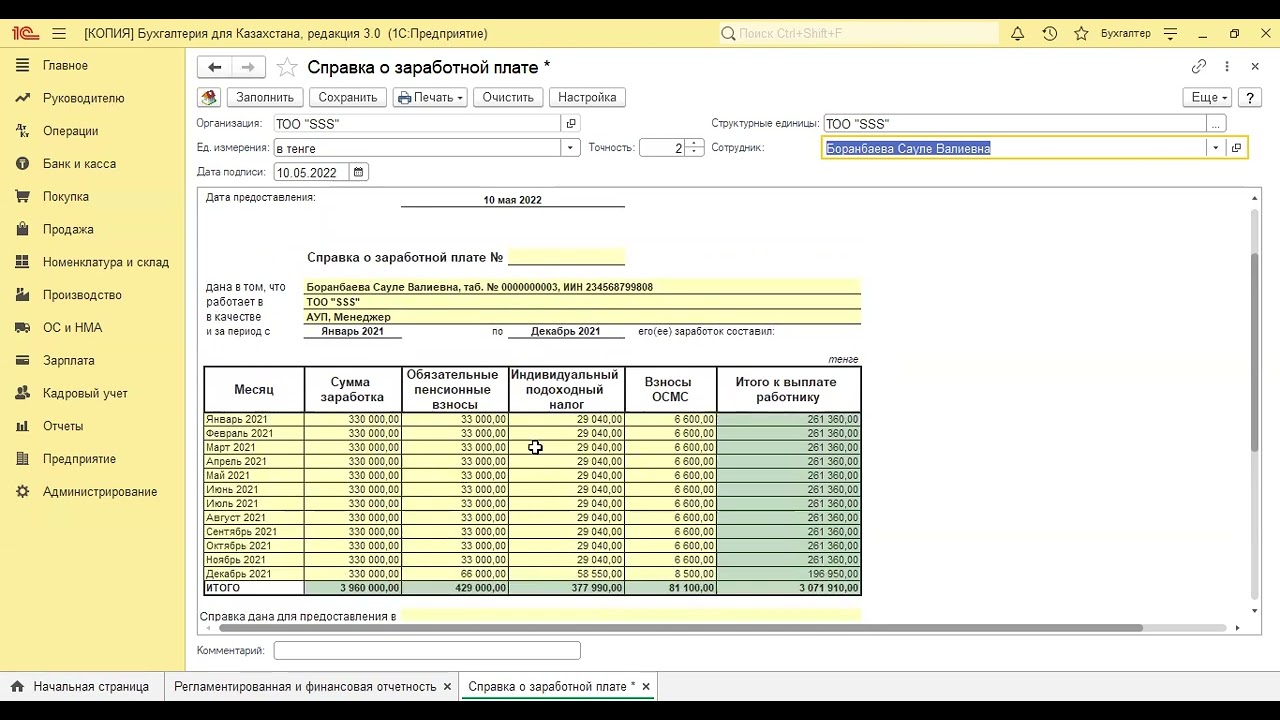Open the Производство section
1280x720 pixels.
82,295
